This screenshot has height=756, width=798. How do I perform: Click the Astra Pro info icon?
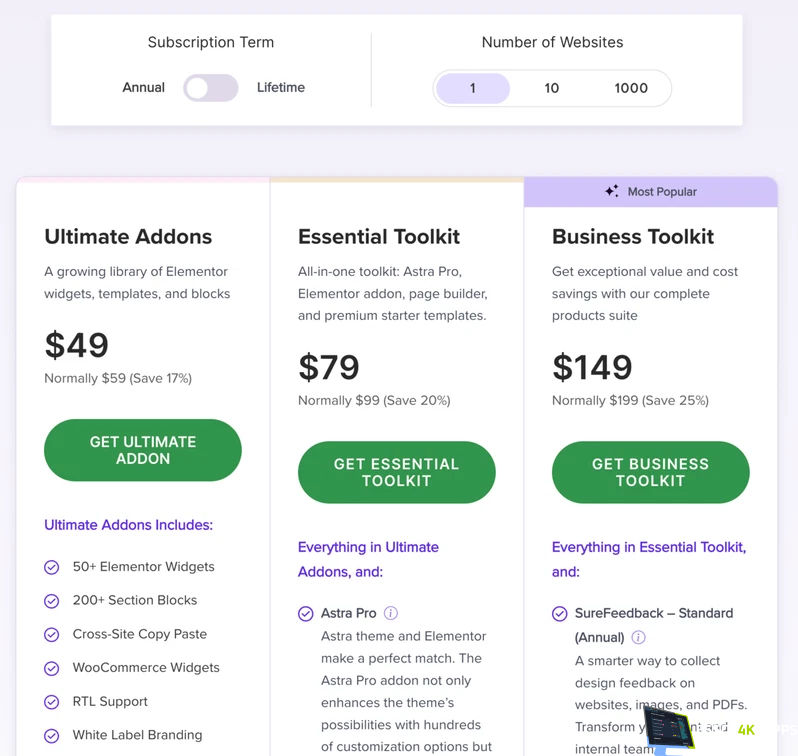point(390,613)
